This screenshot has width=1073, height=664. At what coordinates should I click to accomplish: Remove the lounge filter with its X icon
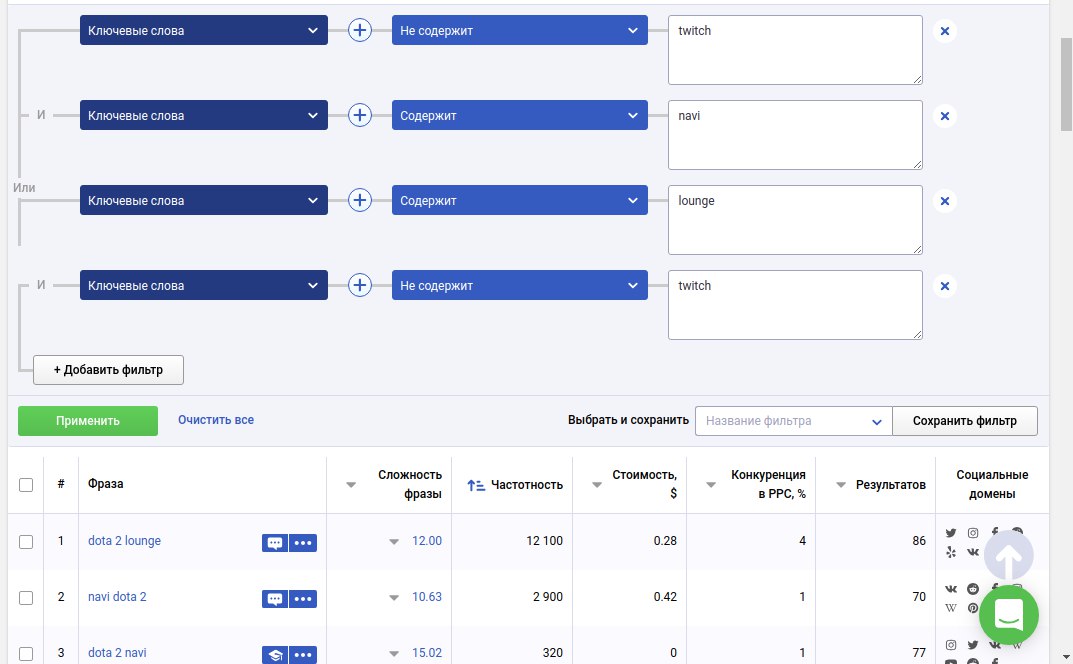[944, 201]
